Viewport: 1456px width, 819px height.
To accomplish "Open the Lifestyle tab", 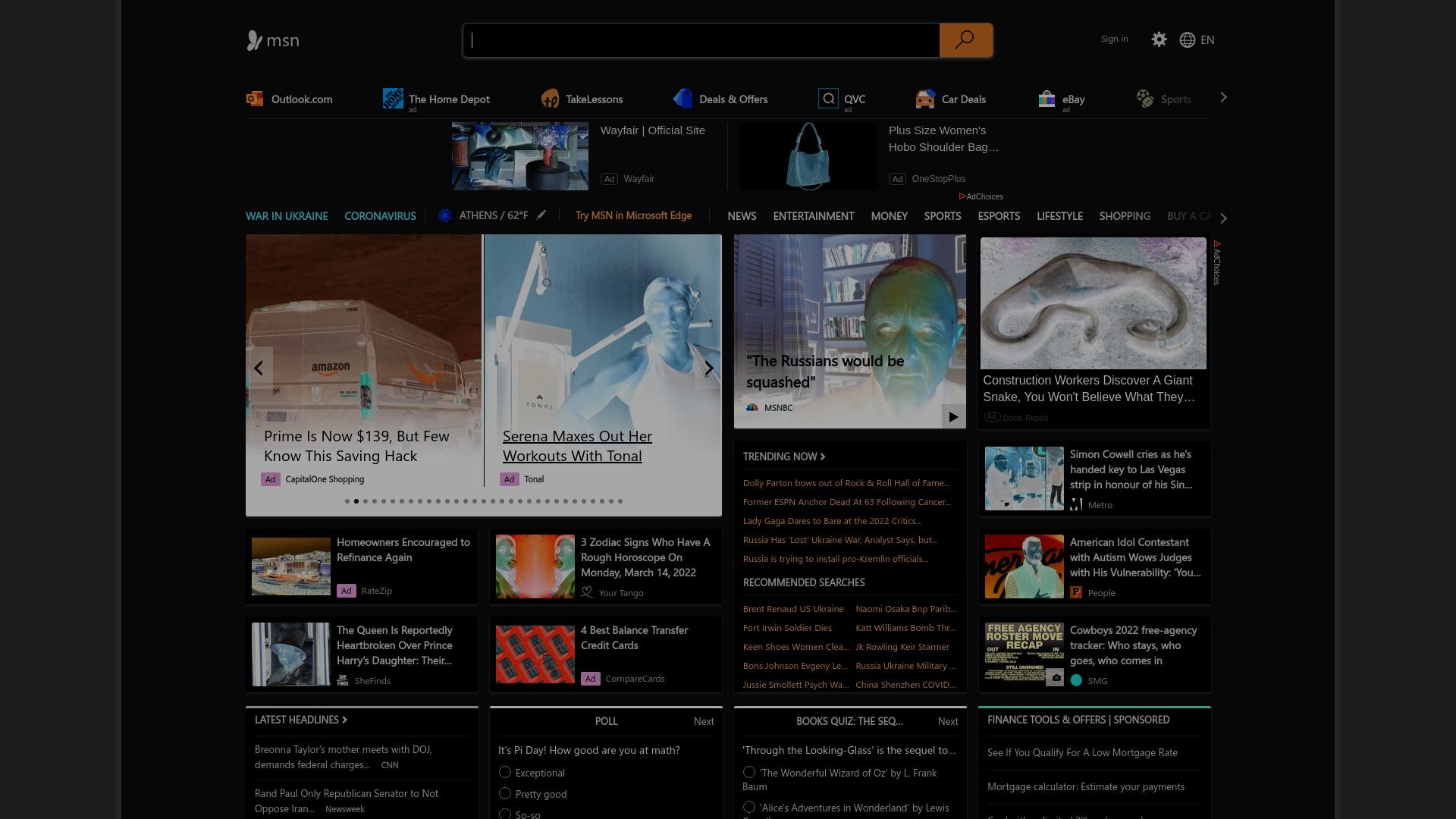I will [x=1059, y=216].
